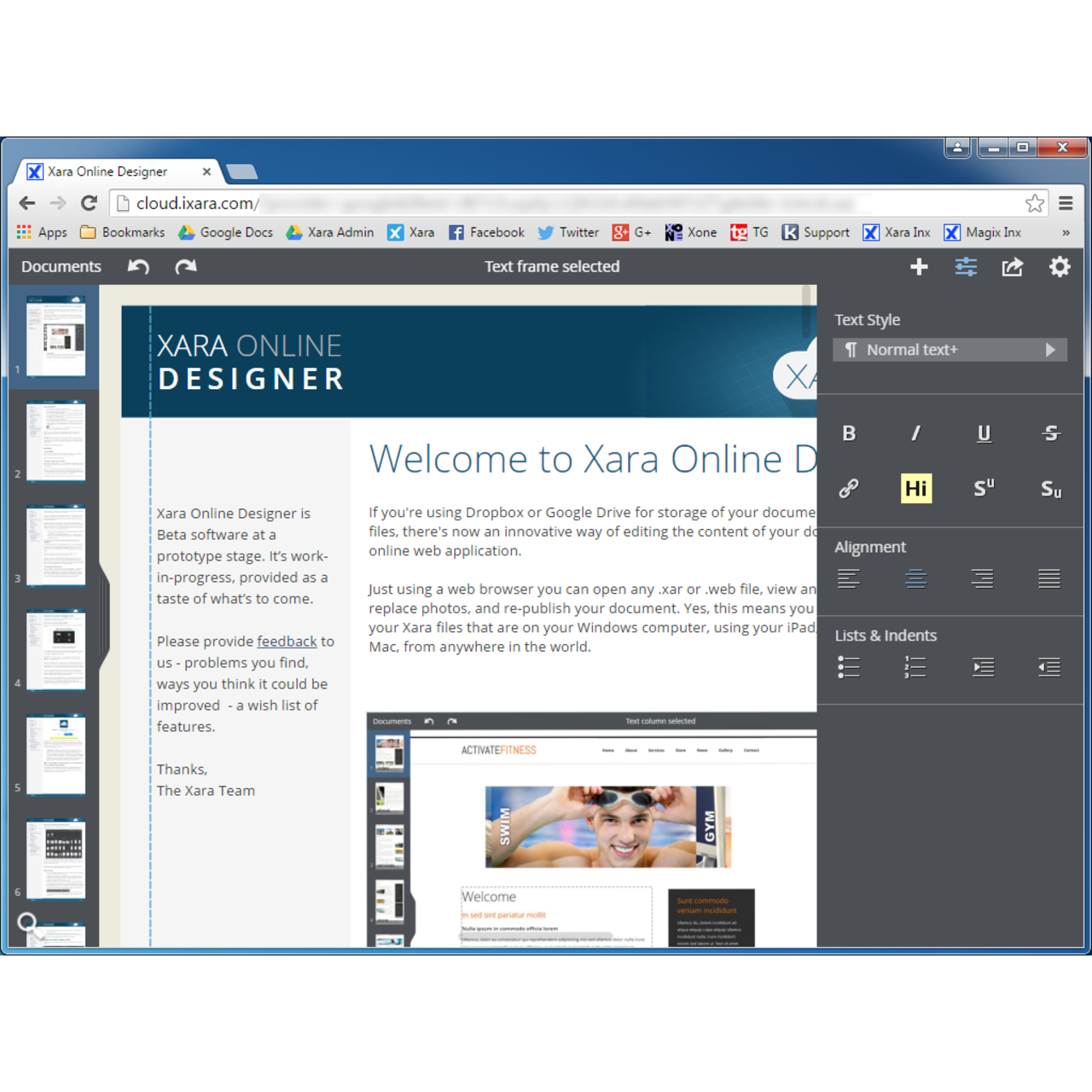The image size is (1092, 1092).
Task: Open the Xara Inx bookmark
Action: point(897,232)
